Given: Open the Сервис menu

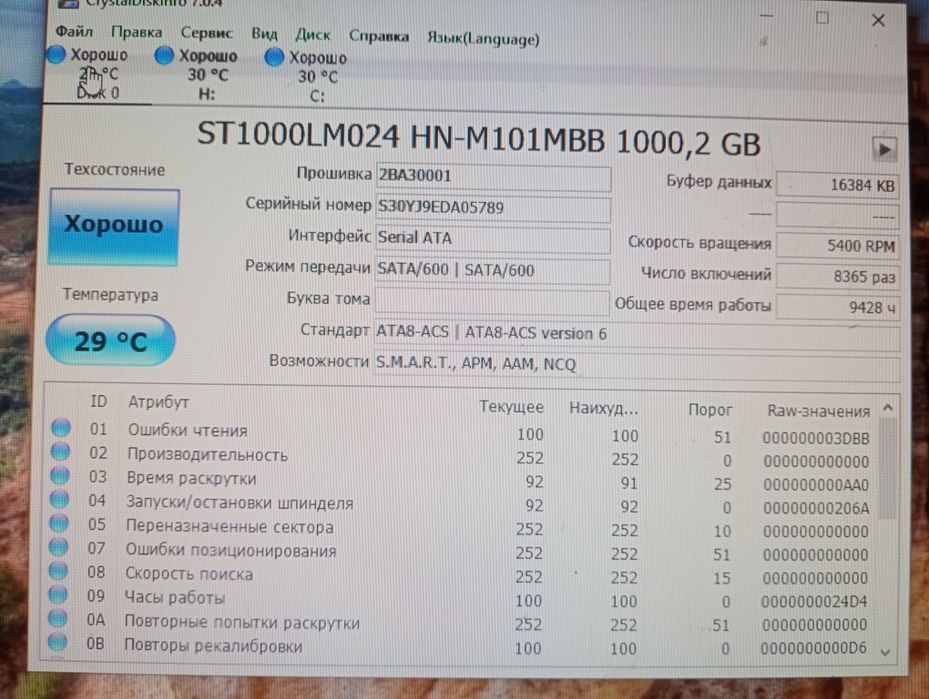Looking at the screenshot, I should coord(206,33).
